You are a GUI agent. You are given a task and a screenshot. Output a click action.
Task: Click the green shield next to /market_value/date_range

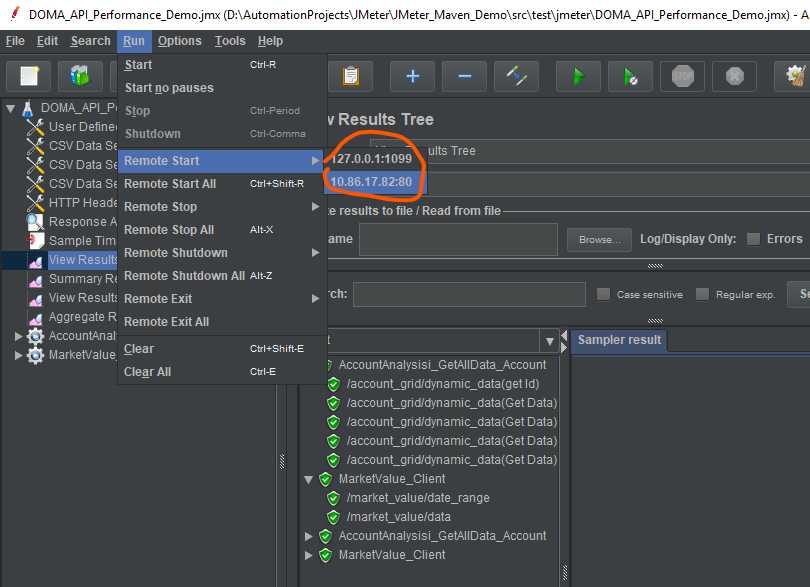coord(333,498)
